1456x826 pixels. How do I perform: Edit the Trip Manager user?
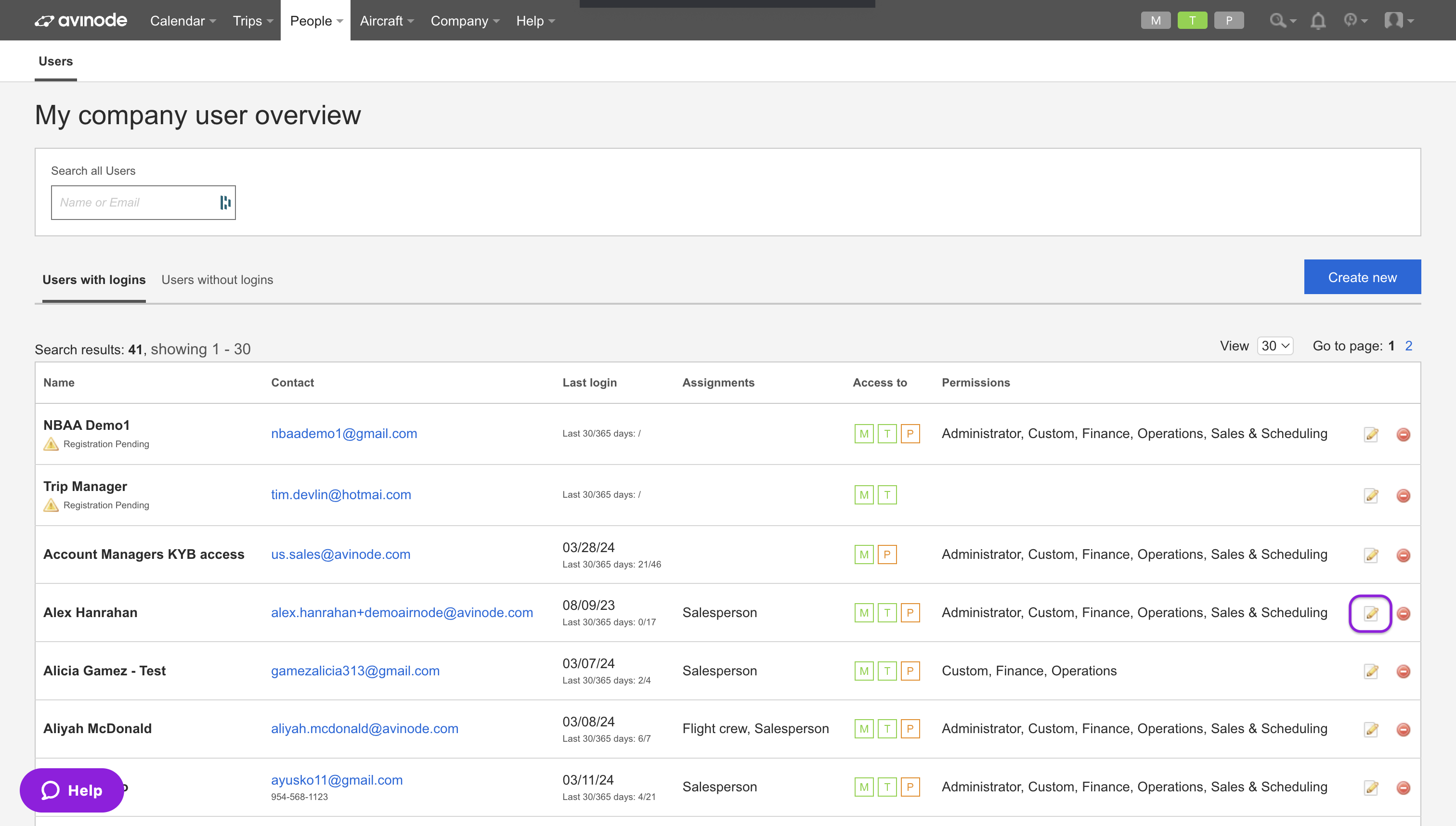tap(1371, 496)
